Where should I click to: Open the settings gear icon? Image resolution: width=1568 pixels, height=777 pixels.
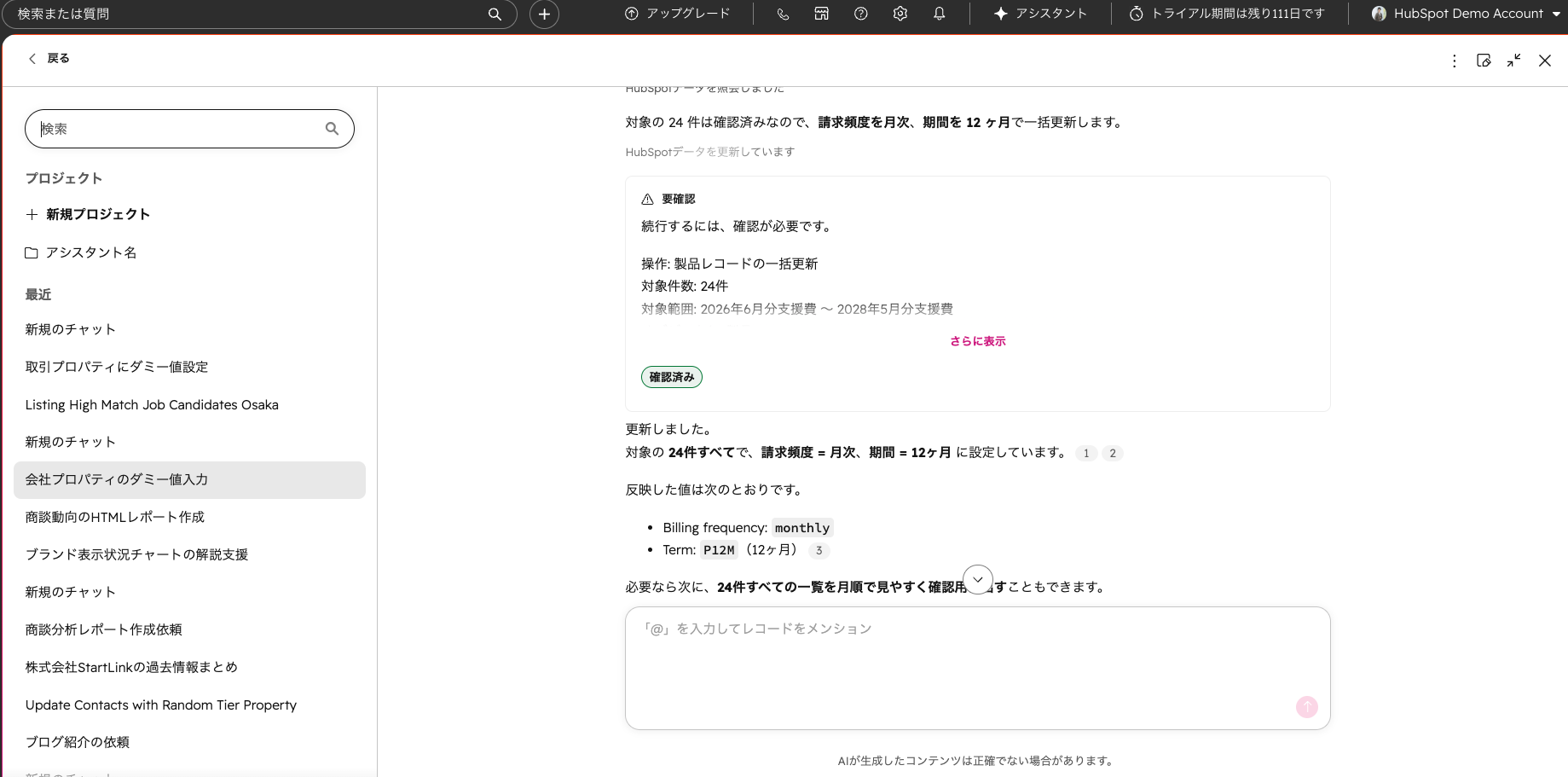(900, 14)
